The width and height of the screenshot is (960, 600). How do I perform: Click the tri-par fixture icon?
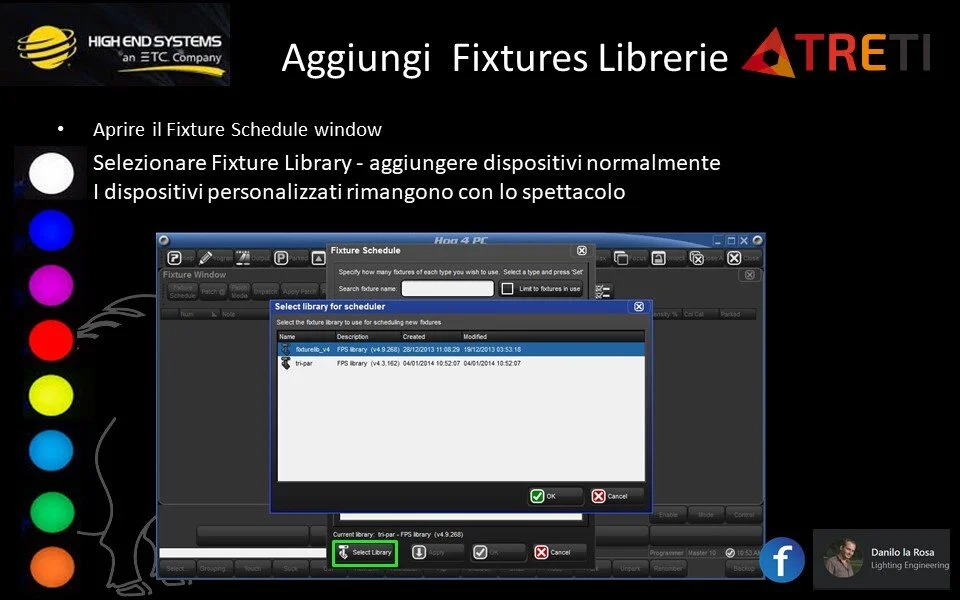coord(285,364)
